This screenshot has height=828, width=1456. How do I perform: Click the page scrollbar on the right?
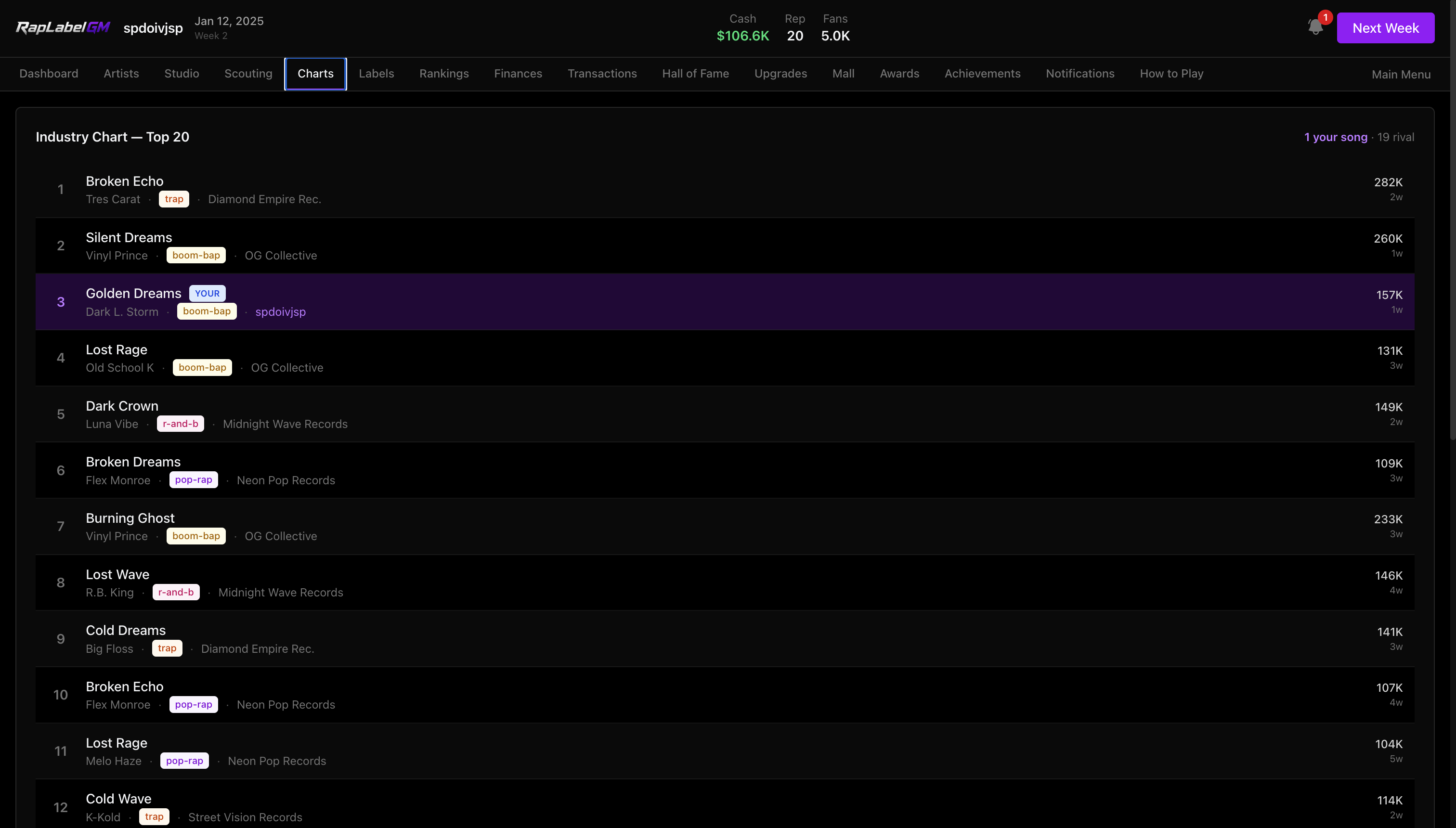1453,220
